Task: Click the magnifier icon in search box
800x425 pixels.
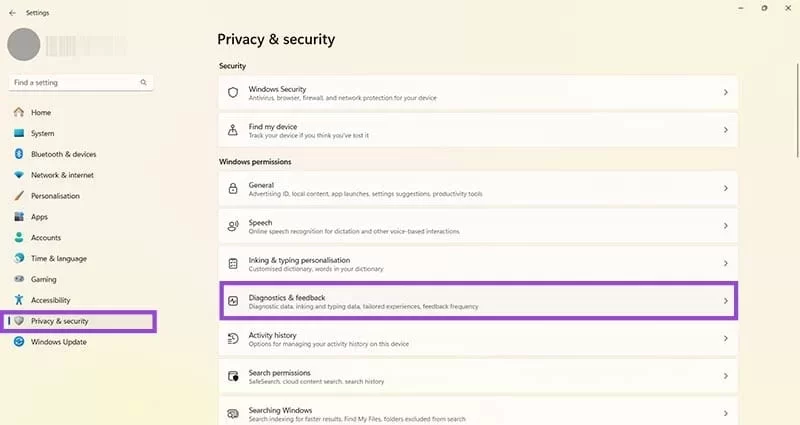Action: click(x=144, y=83)
